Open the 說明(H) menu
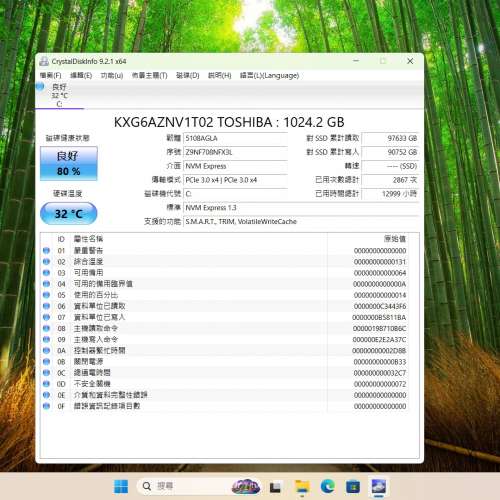 pyautogui.click(x=220, y=76)
